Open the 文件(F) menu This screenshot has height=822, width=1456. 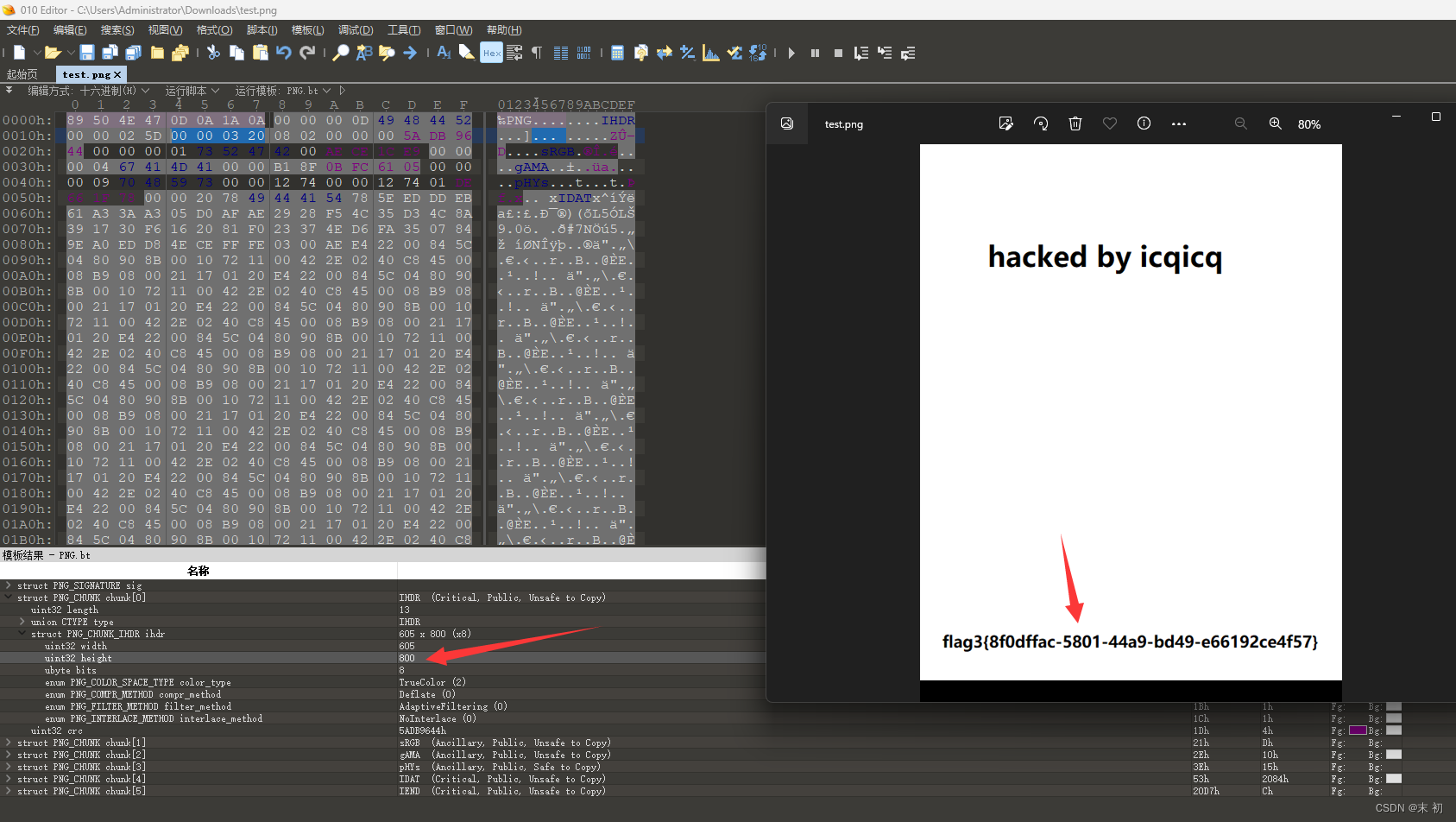[23, 30]
